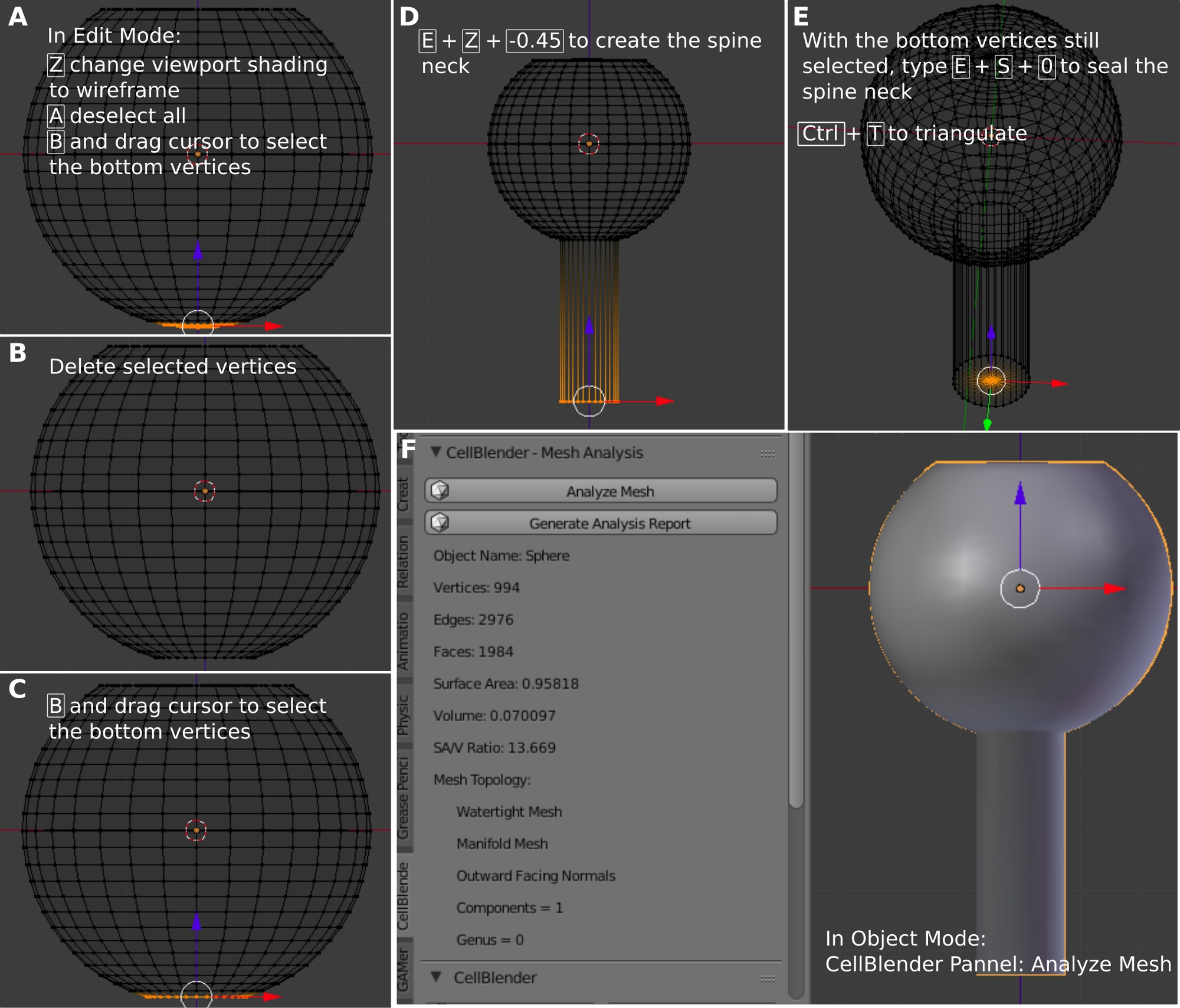The image size is (1180, 1008).
Task: Click manipulator center circle in panel F
Action: [x=1020, y=588]
